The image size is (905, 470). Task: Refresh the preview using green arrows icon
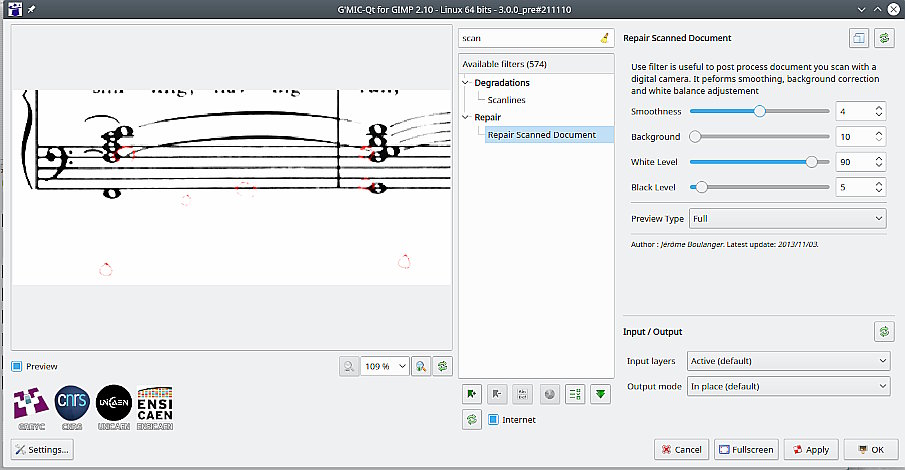click(x=443, y=366)
